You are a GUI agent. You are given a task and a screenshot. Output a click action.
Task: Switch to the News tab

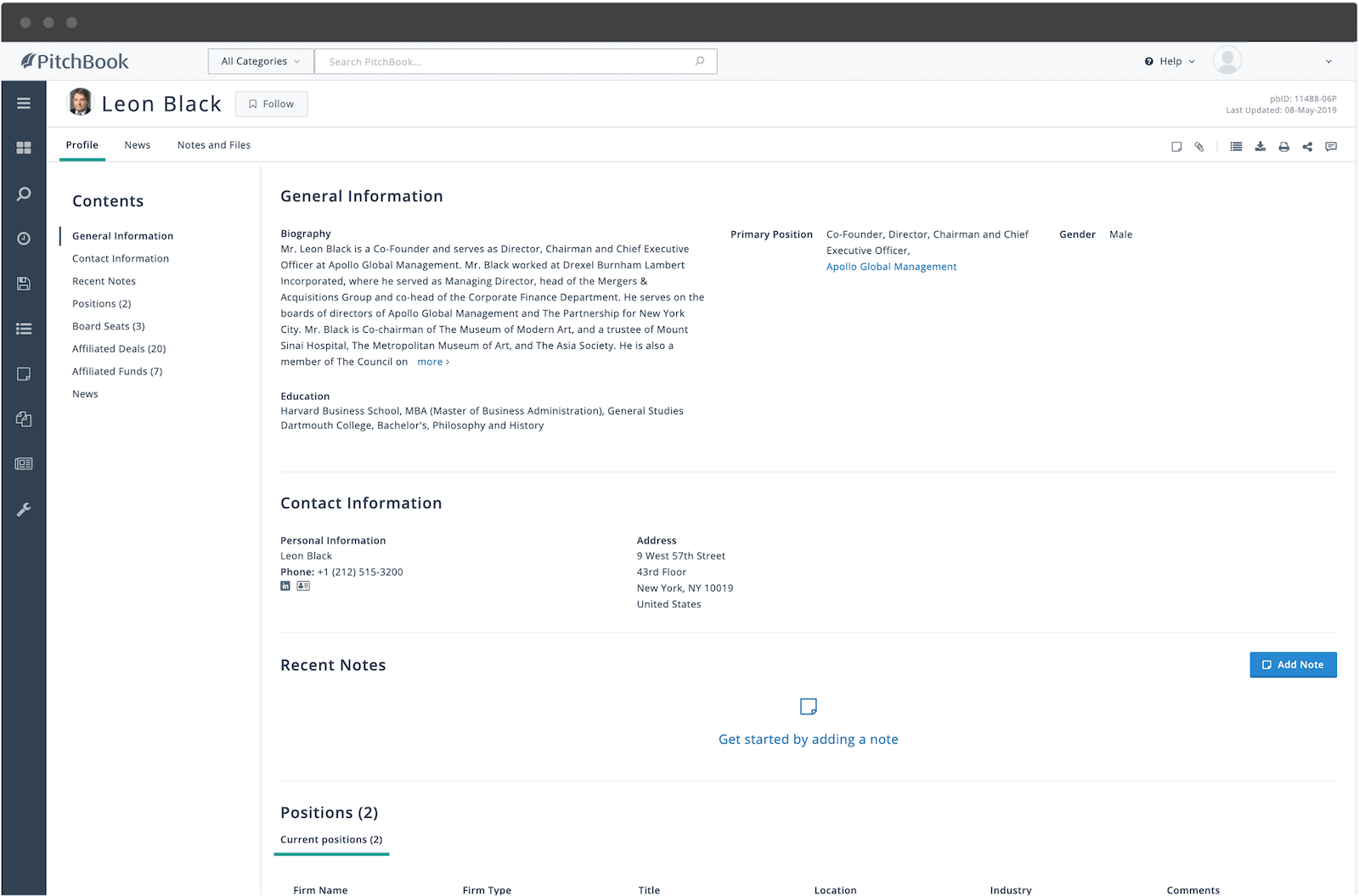pos(138,145)
